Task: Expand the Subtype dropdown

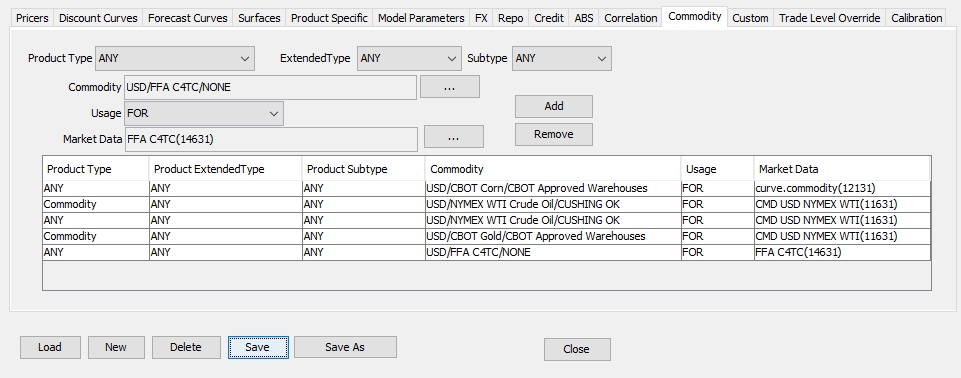Action: (561, 58)
